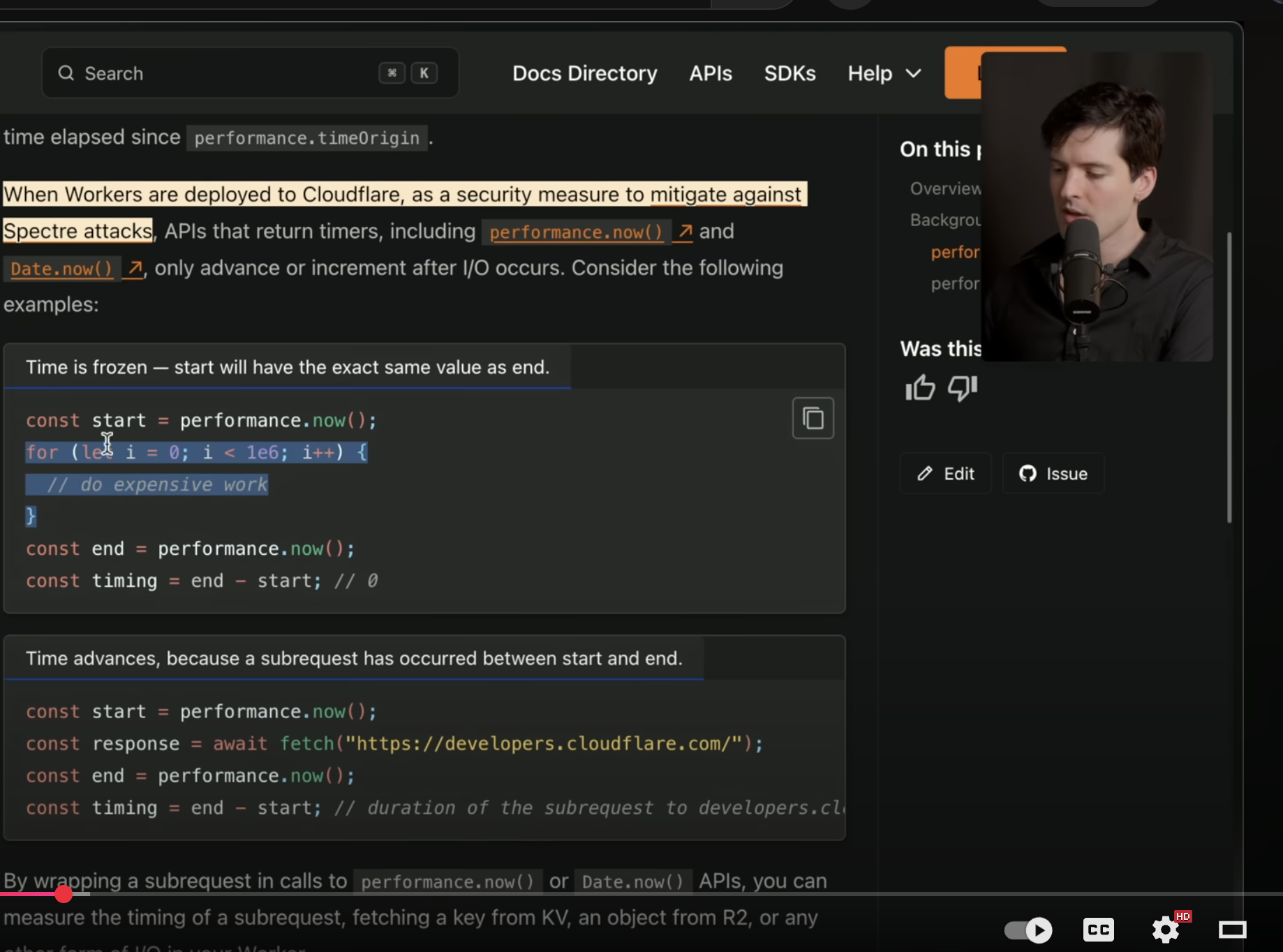Click the video progress scrubber handle
This screenshot has width=1283, height=952.
64,893
